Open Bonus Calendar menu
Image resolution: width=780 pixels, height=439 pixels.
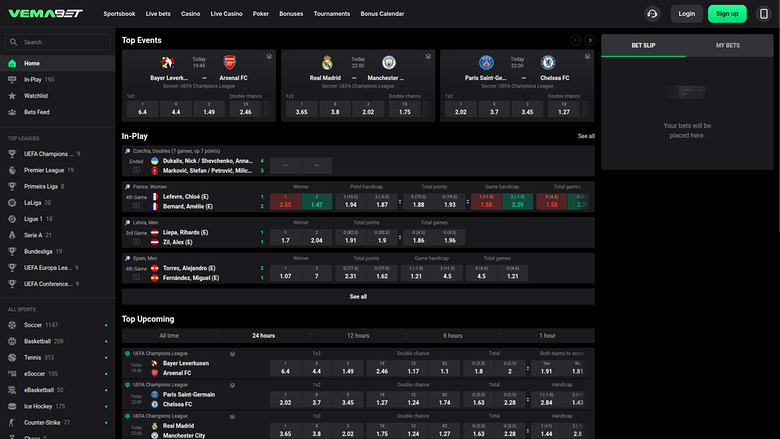click(x=382, y=14)
